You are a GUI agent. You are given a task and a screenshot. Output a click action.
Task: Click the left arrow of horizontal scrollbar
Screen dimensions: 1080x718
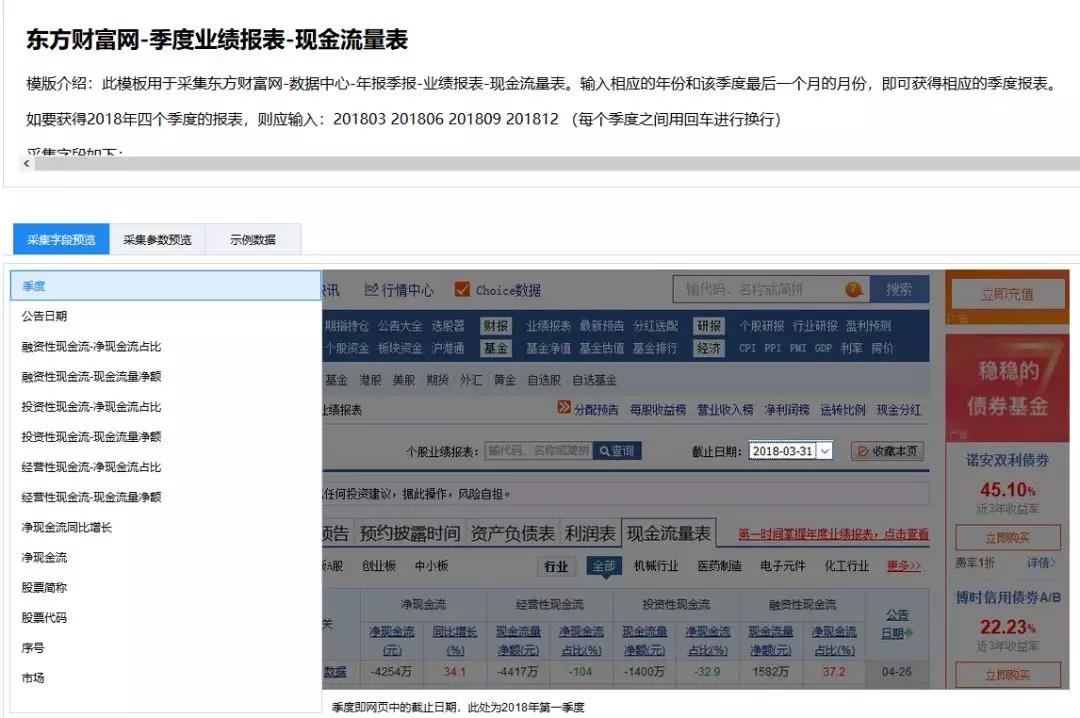click(x=26, y=163)
